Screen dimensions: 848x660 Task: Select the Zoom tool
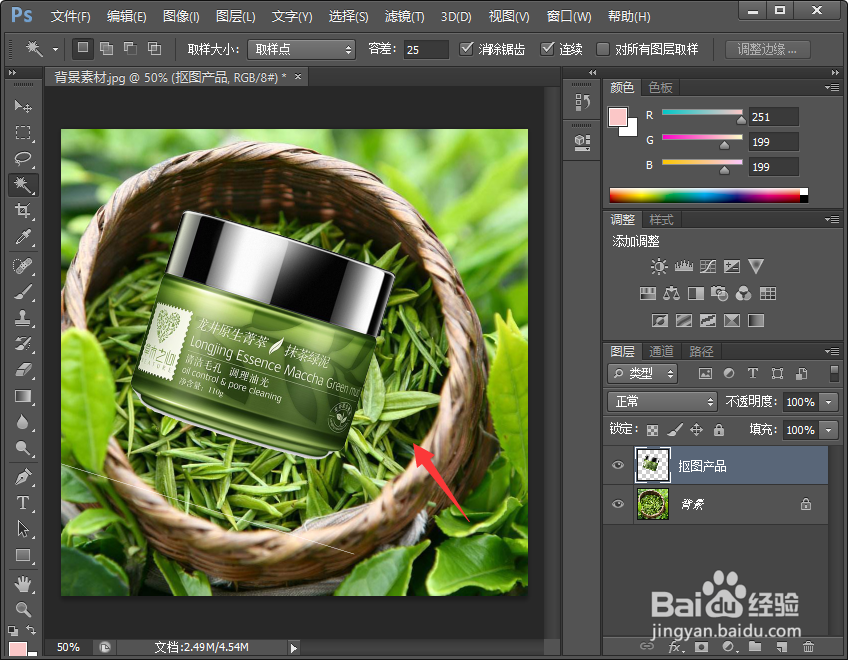coord(23,610)
